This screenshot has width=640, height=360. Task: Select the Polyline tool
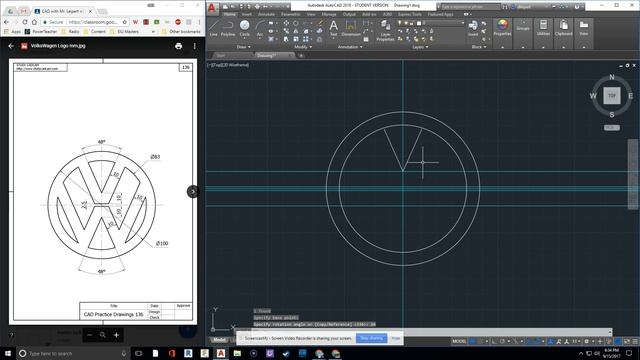pyautogui.click(x=228, y=27)
